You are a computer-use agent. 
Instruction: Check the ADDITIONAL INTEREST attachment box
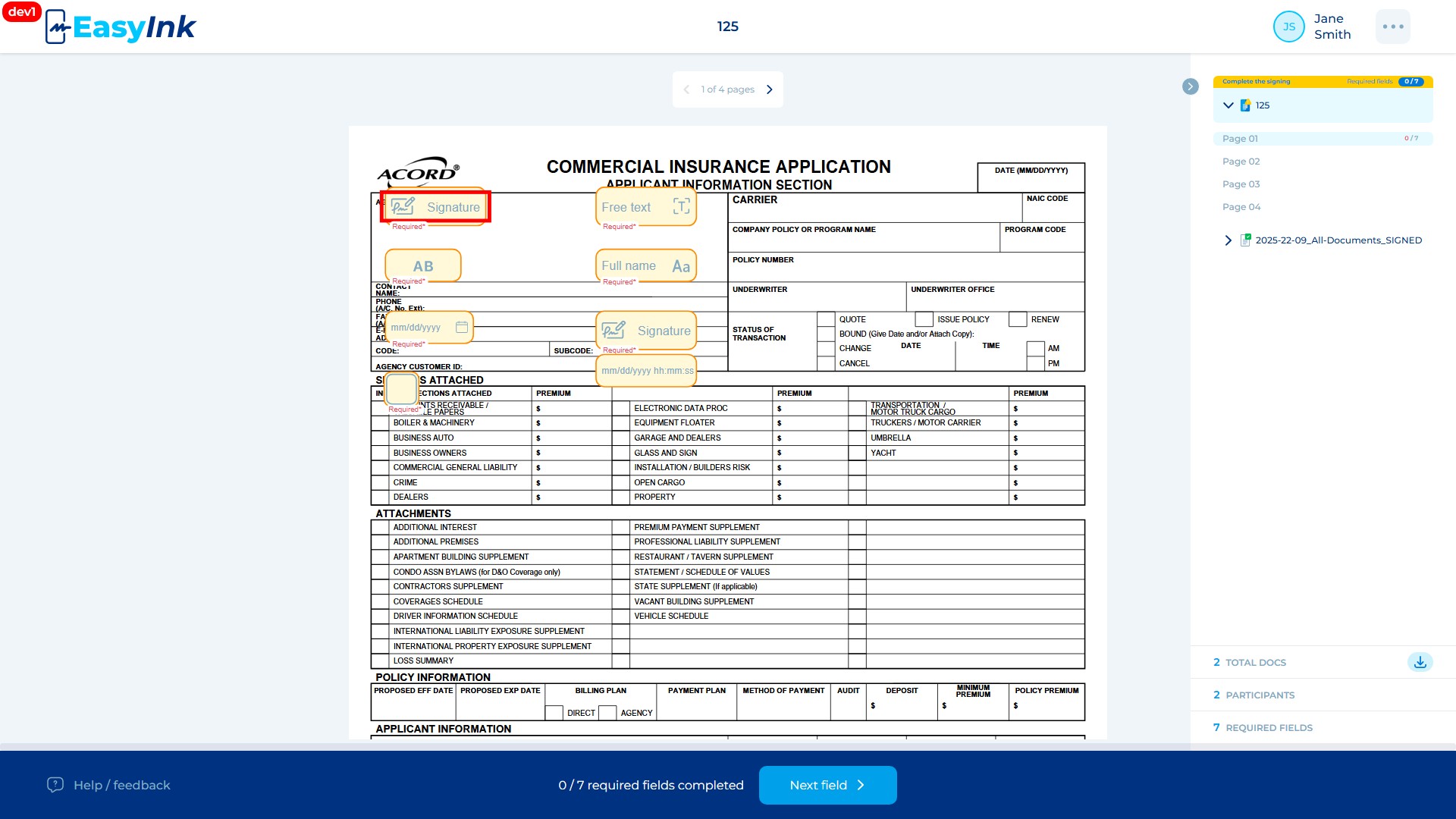(x=380, y=527)
